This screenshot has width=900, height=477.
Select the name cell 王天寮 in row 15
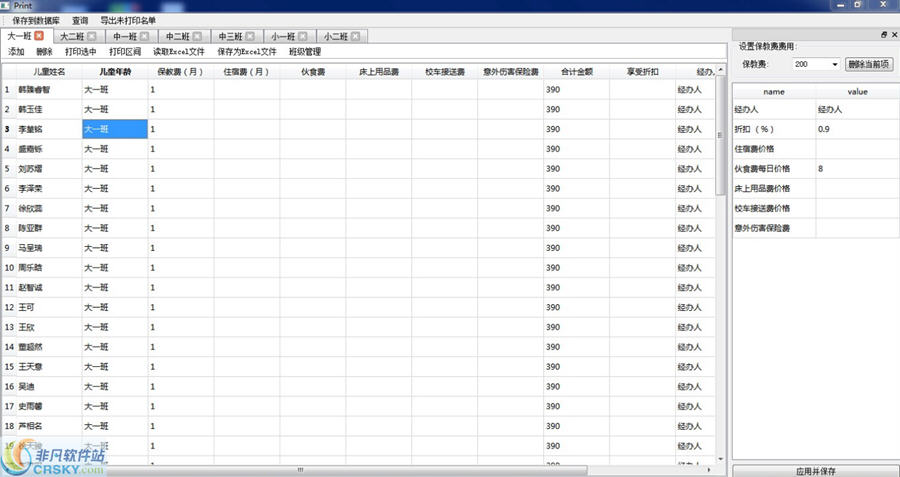click(49, 367)
